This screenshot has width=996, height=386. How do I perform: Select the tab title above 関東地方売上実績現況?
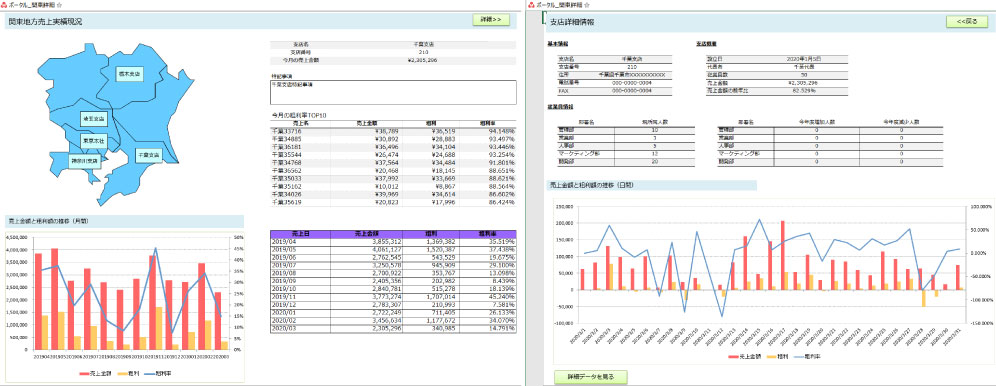pos(33,4)
